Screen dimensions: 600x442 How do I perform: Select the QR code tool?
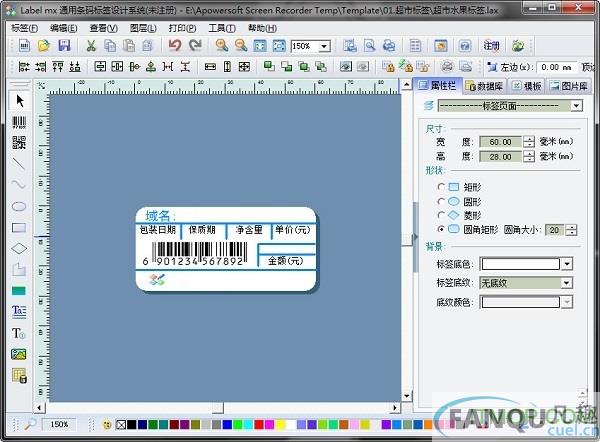click(19, 143)
